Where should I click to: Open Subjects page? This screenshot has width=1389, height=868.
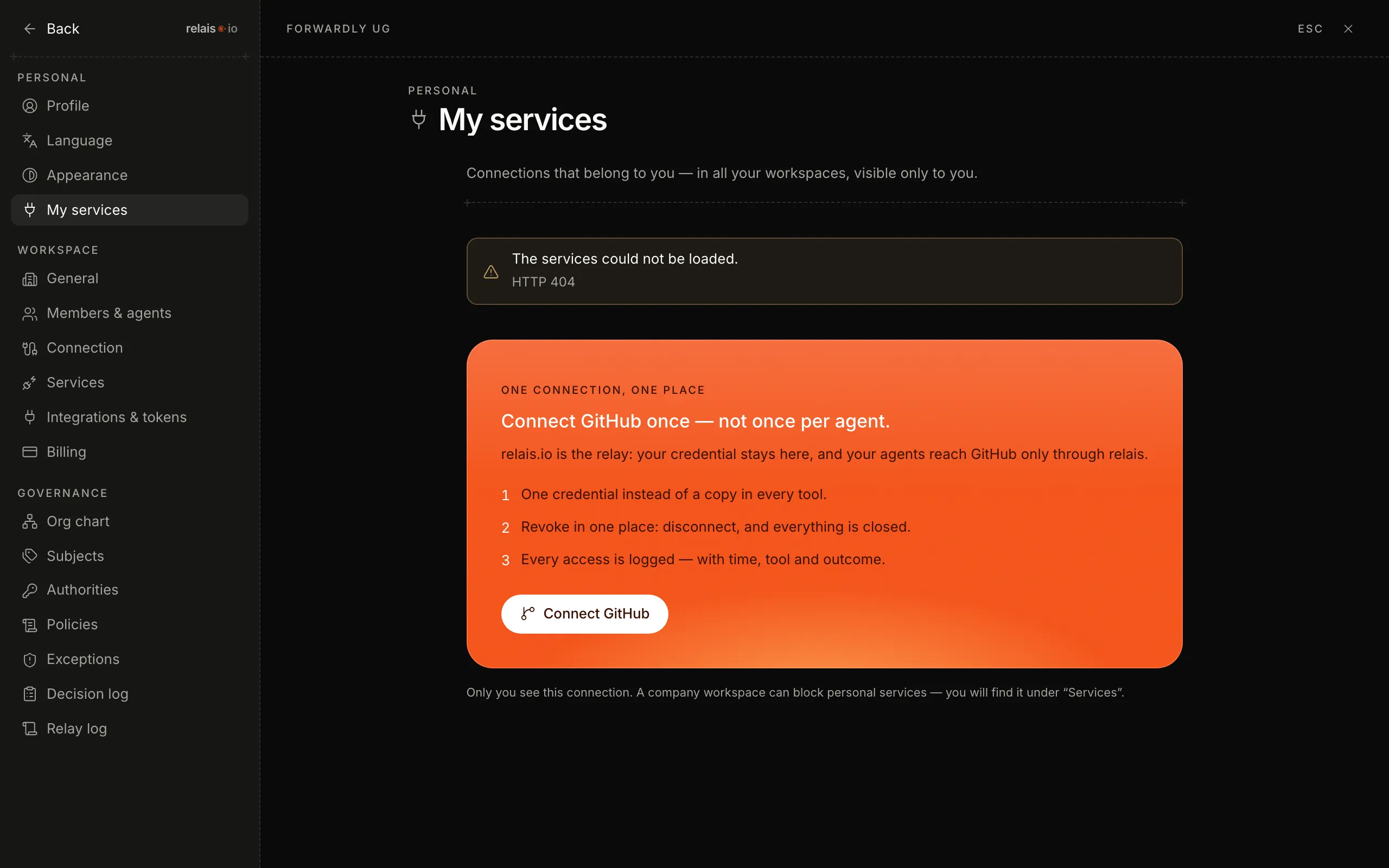click(129, 556)
